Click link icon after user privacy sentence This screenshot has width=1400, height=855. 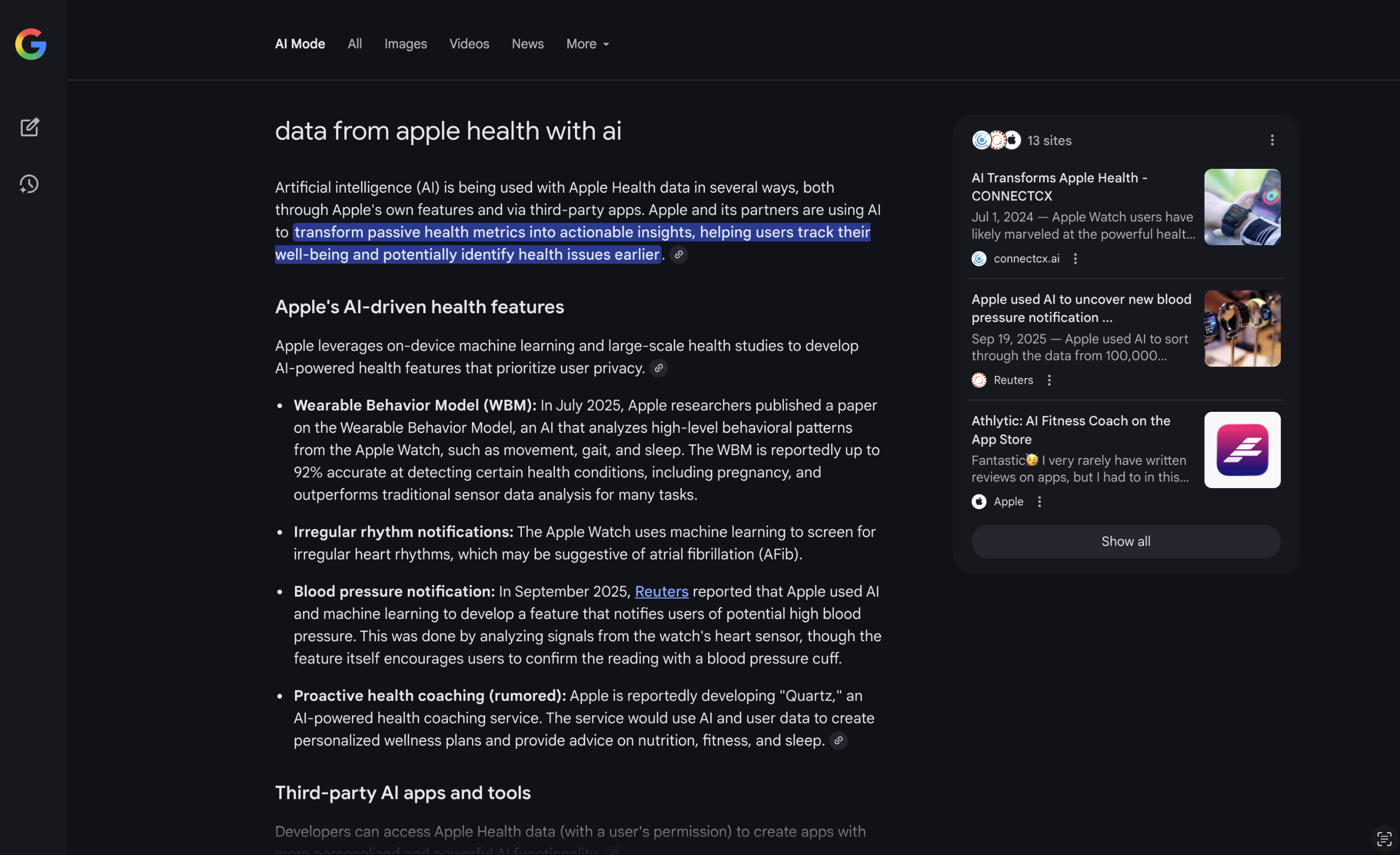coord(658,368)
